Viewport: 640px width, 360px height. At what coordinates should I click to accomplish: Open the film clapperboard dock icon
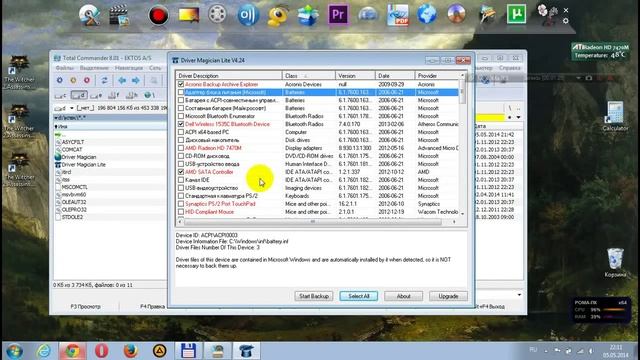coord(119,16)
